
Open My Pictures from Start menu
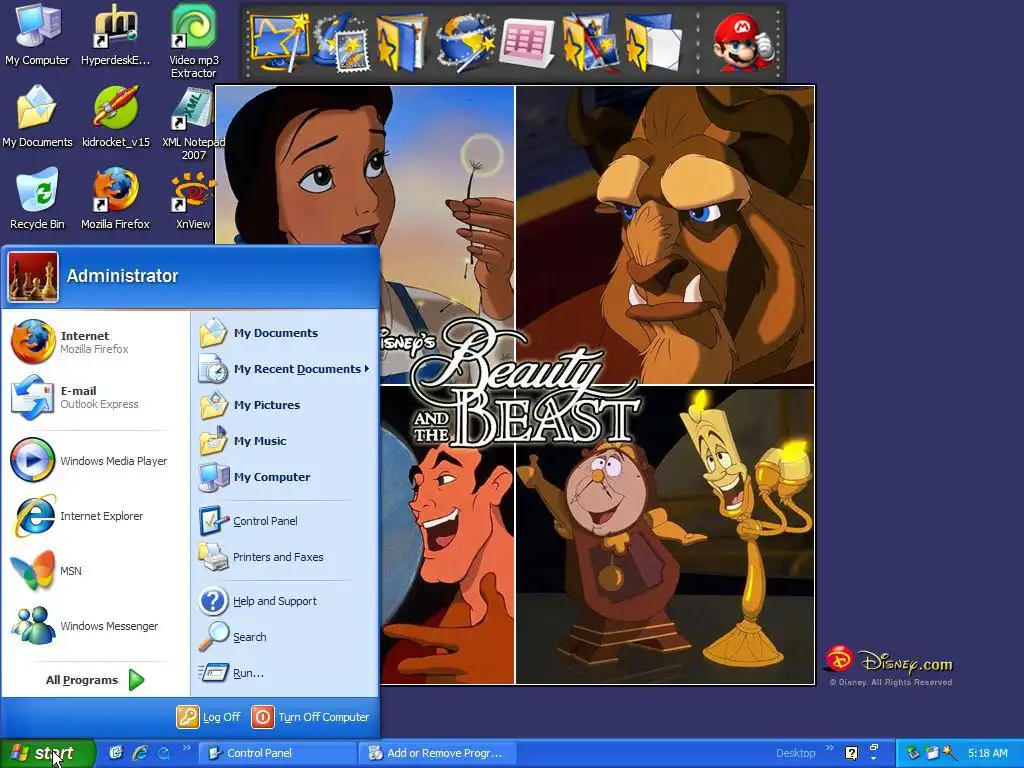coord(284,405)
